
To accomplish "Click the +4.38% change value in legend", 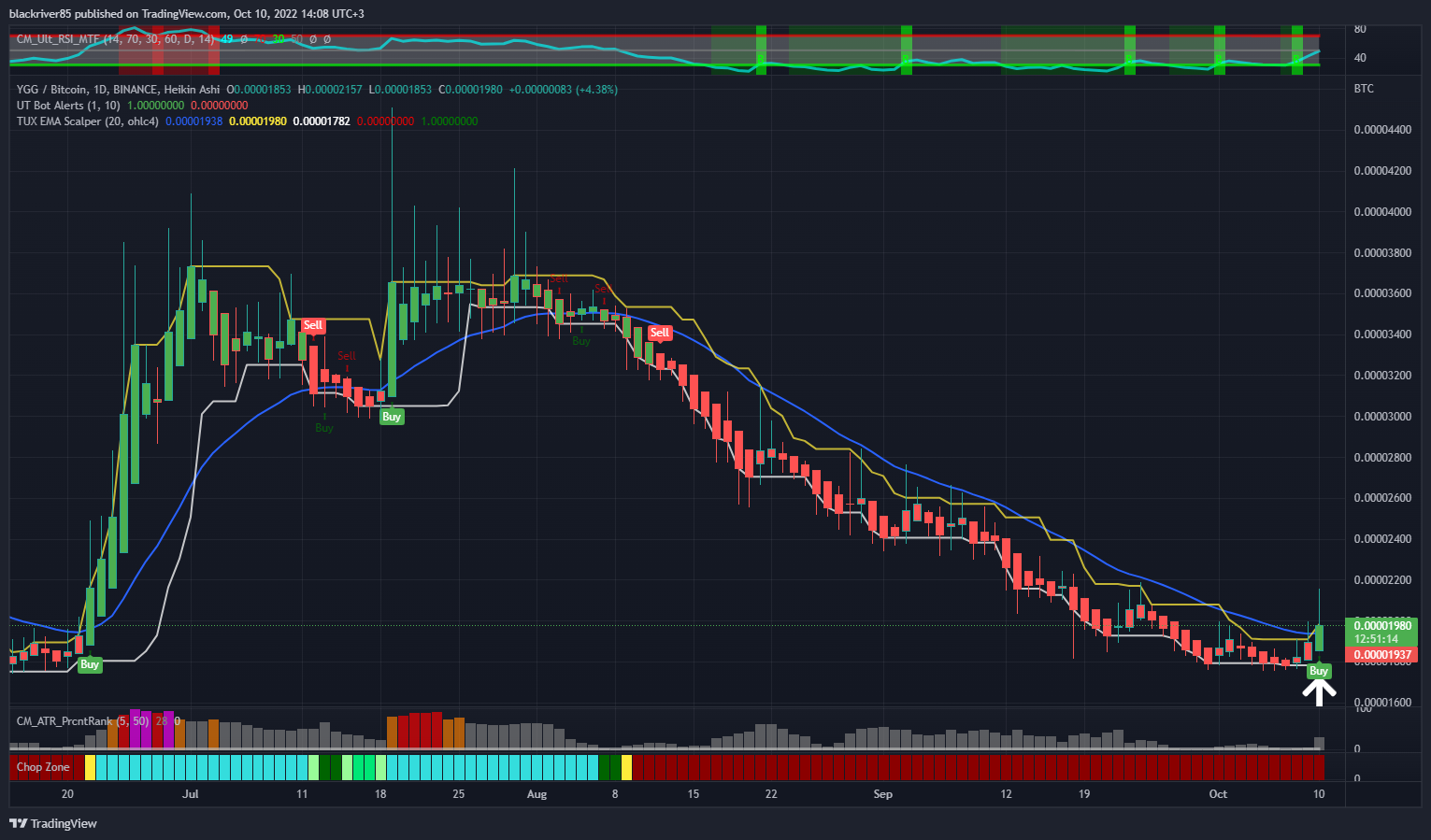I will 595,90.
